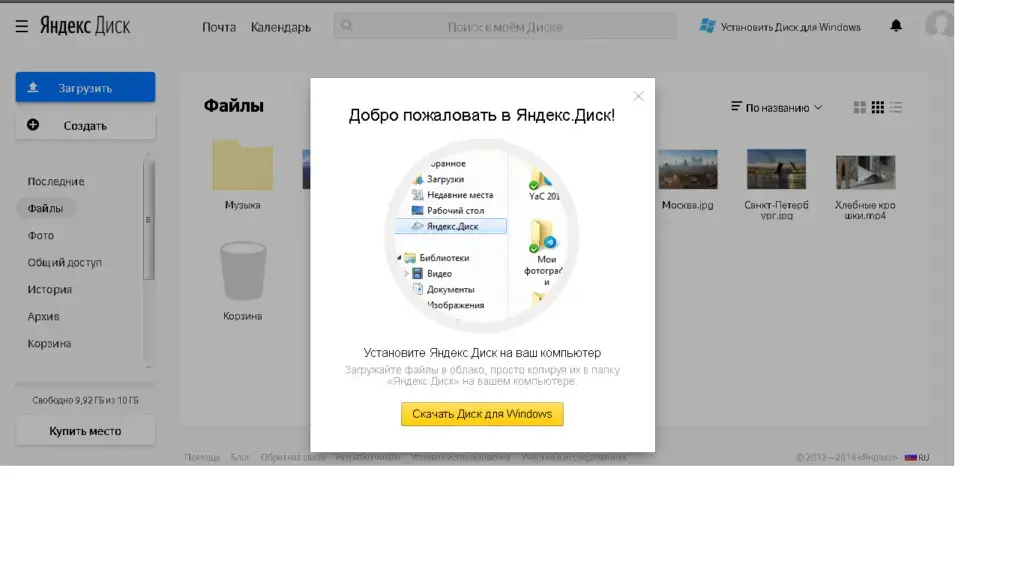Open notifications via the bell icon
1024x576 pixels.
point(896,26)
